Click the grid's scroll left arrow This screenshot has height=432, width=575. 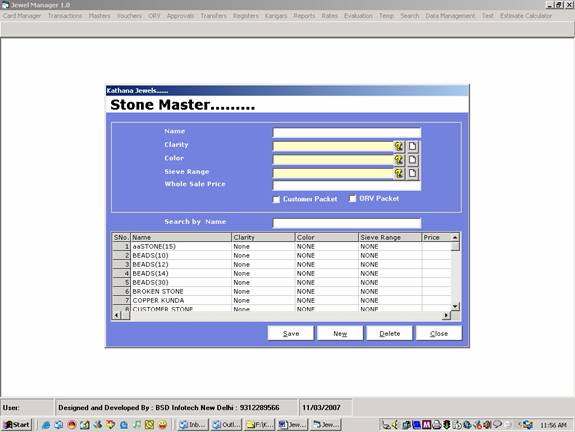(x=117, y=315)
